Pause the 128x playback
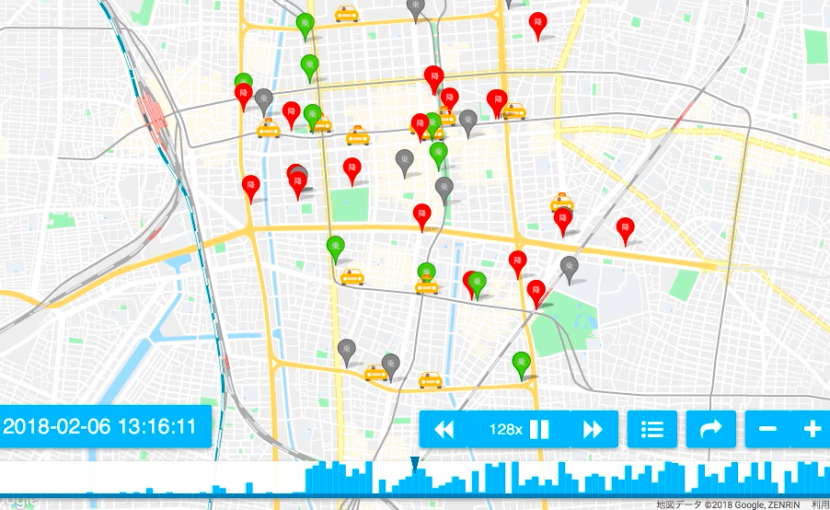The image size is (830, 510). point(539,430)
